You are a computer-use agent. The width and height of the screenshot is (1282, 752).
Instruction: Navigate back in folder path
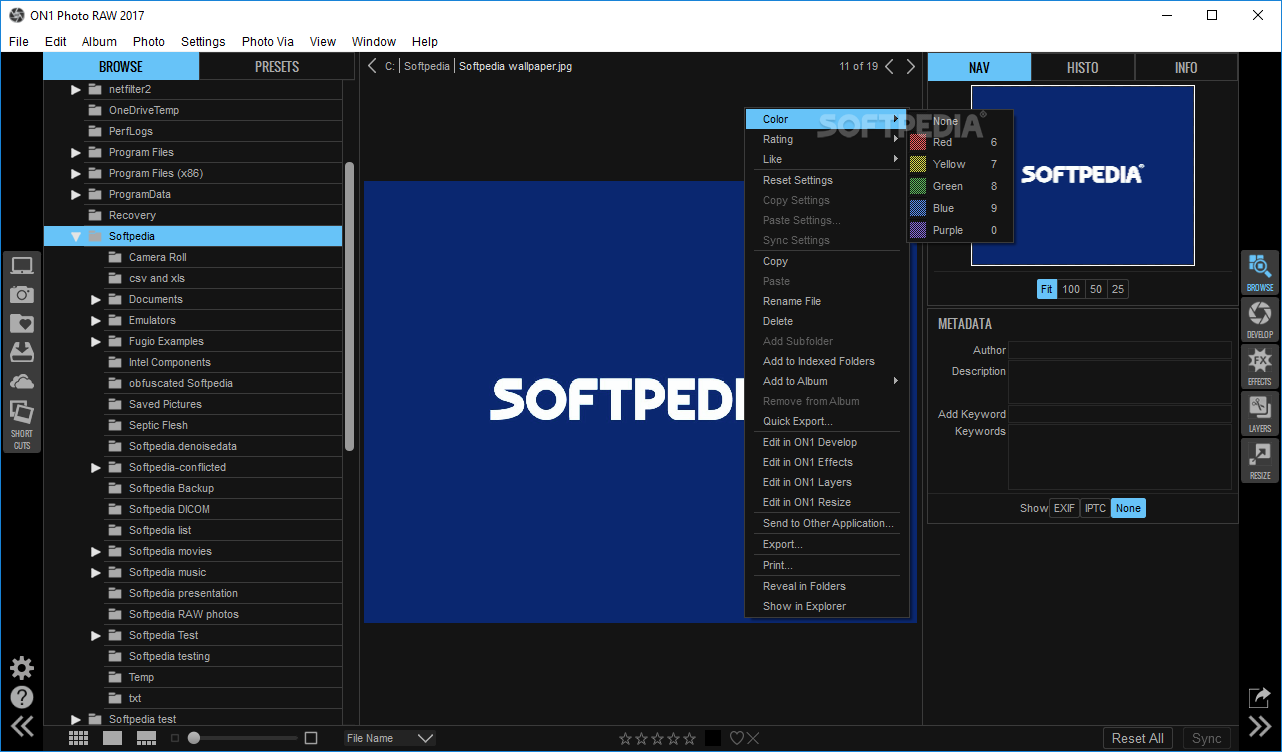click(x=372, y=66)
